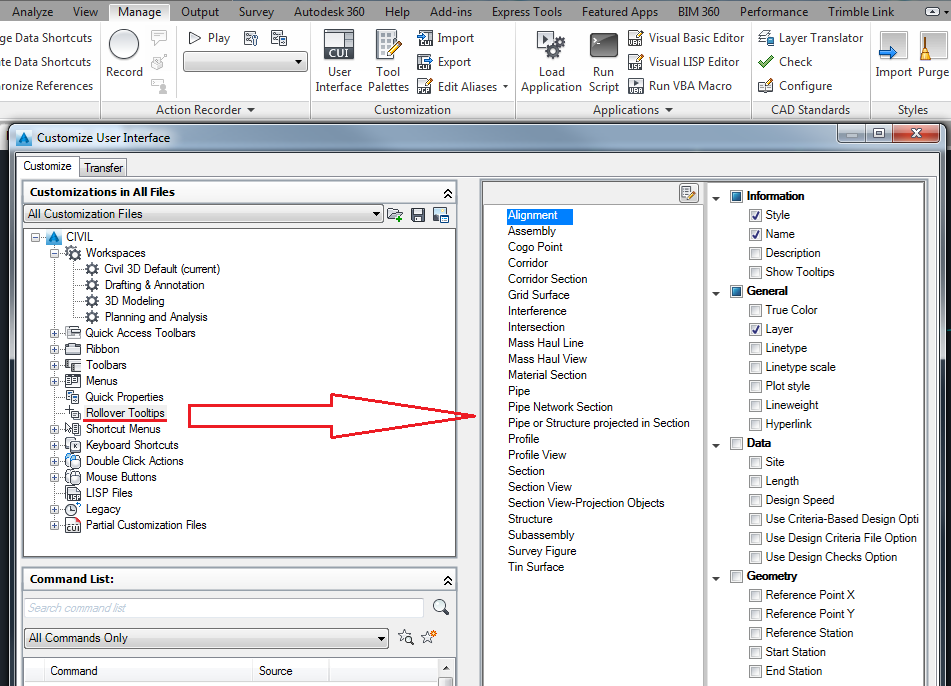Click the edit object type list icon

pyautogui.click(x=688, y=193)
